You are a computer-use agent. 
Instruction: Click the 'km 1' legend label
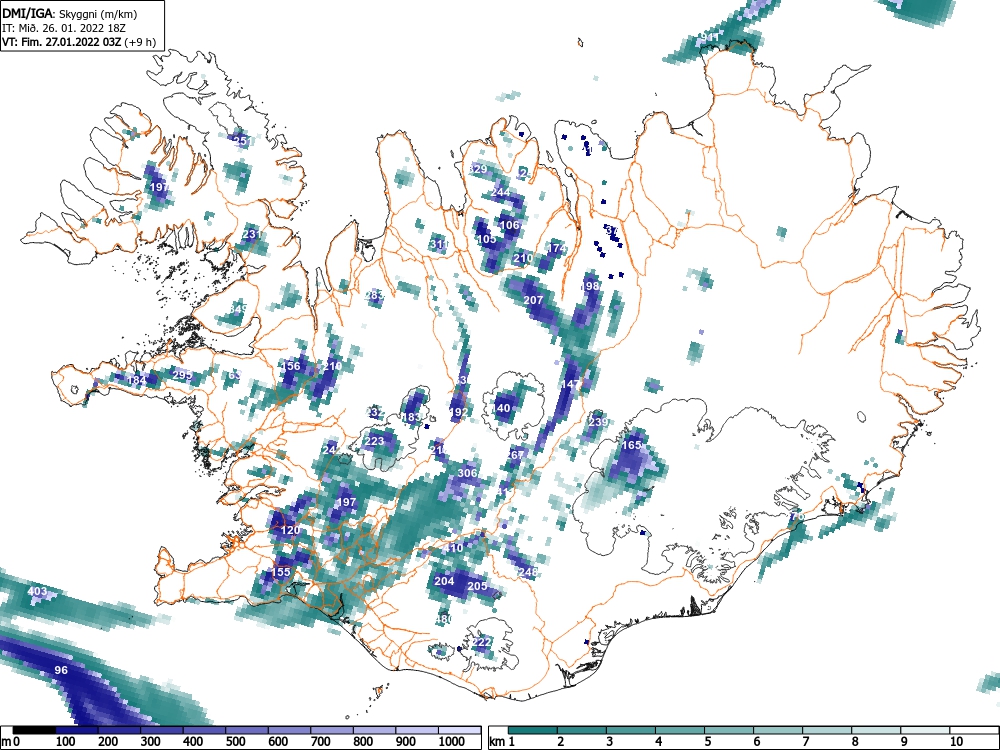(502, 741)
